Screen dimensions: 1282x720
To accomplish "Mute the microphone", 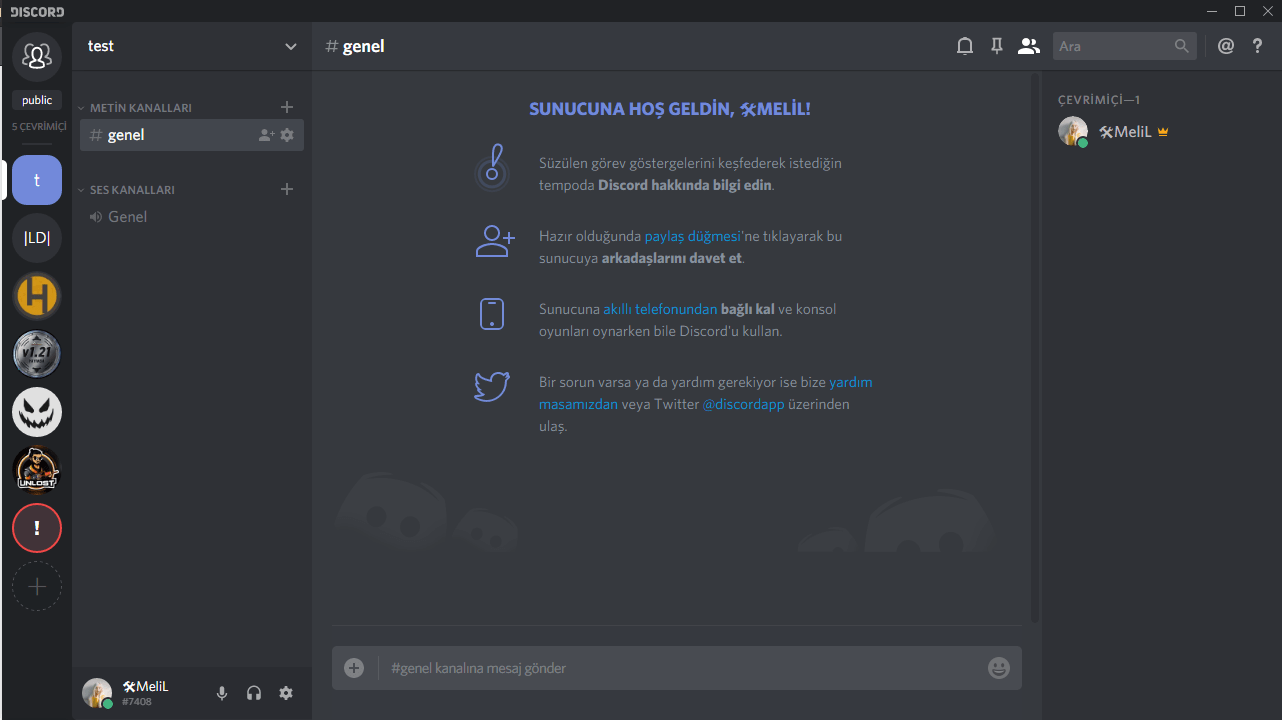I will pyautogui.click(x=222, y=693).
